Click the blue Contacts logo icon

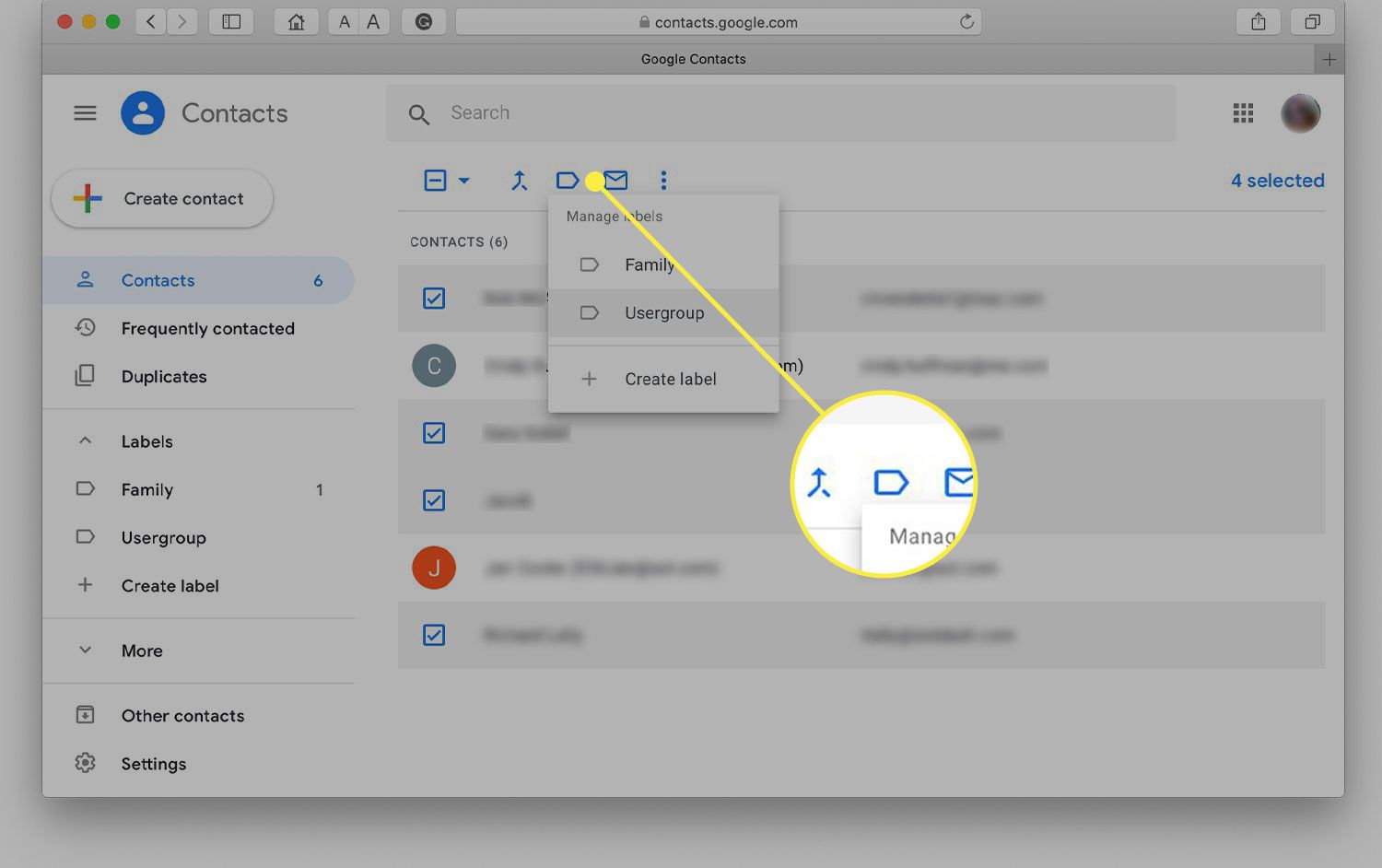click(x=143, y=113)
